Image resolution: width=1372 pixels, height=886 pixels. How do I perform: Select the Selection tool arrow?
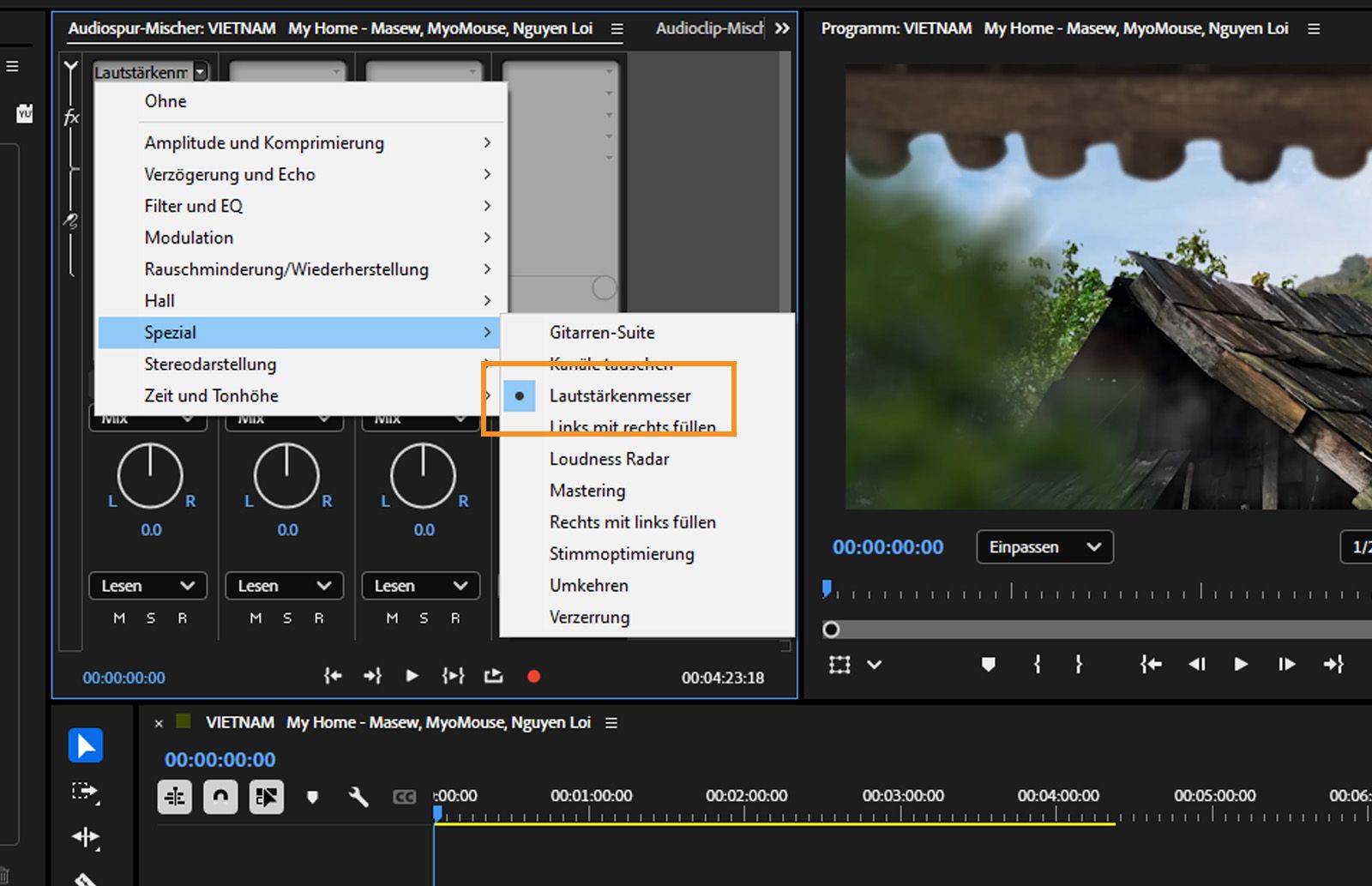click(x=86, y=745)
